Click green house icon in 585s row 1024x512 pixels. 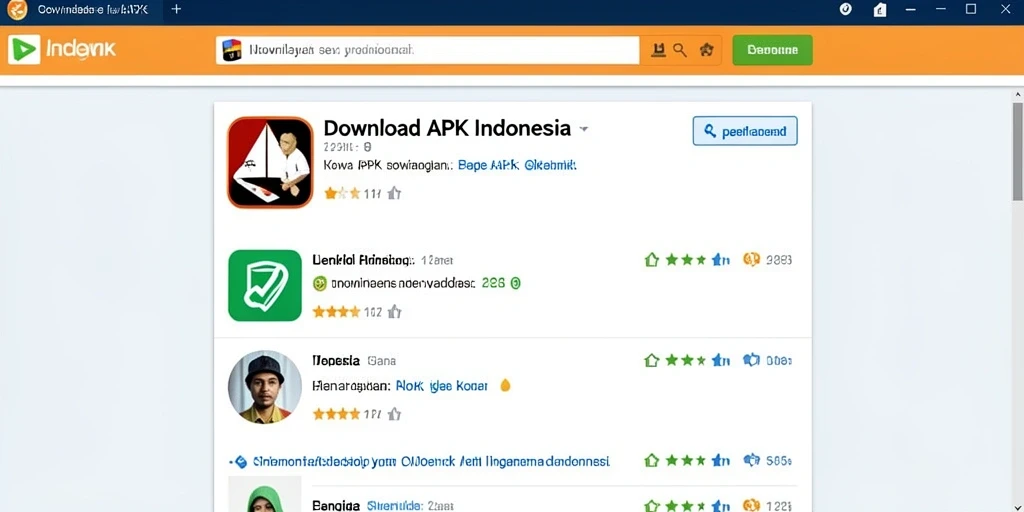[651, 461]
